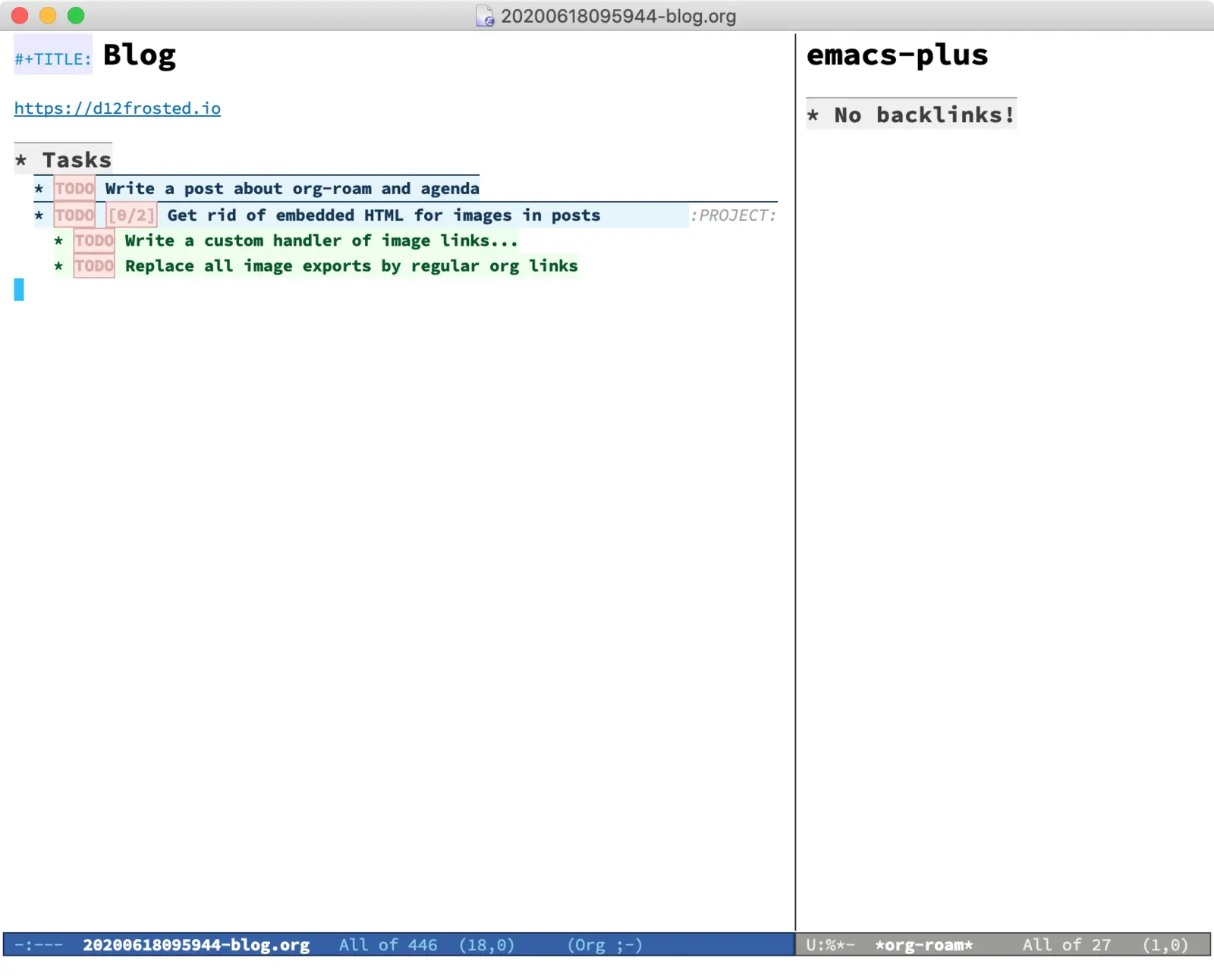This screenshot has width=1214, height=980.
Task: Click the vertical divider between the two windows
Action: [795, 485]
